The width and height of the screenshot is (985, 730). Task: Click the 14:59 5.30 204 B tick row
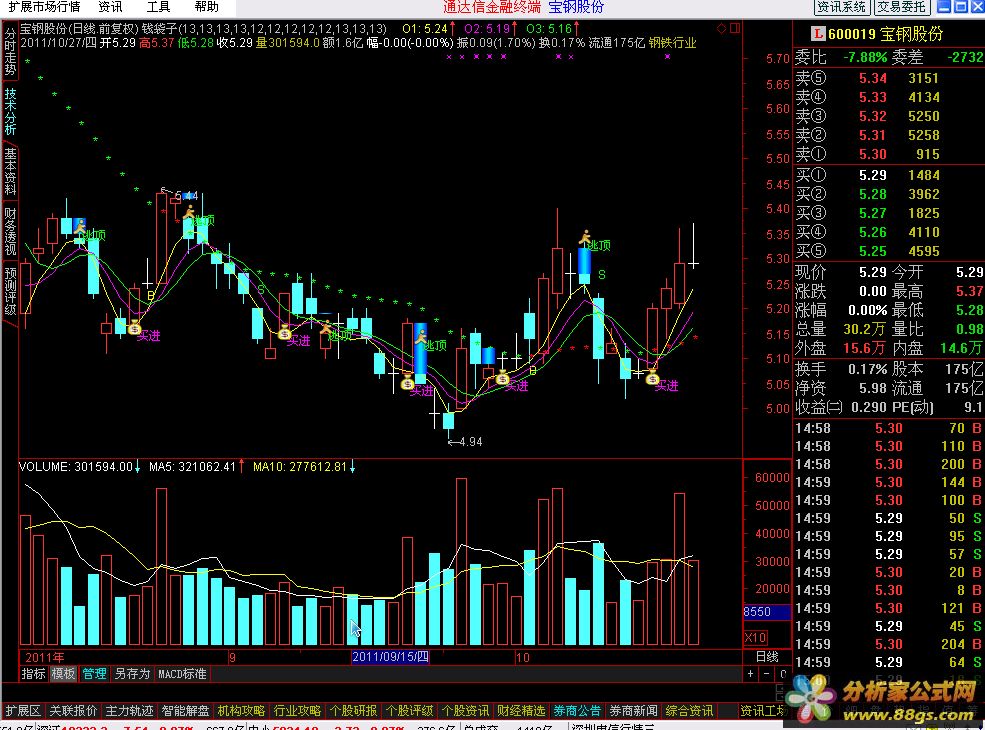click(x=889, y=645)
